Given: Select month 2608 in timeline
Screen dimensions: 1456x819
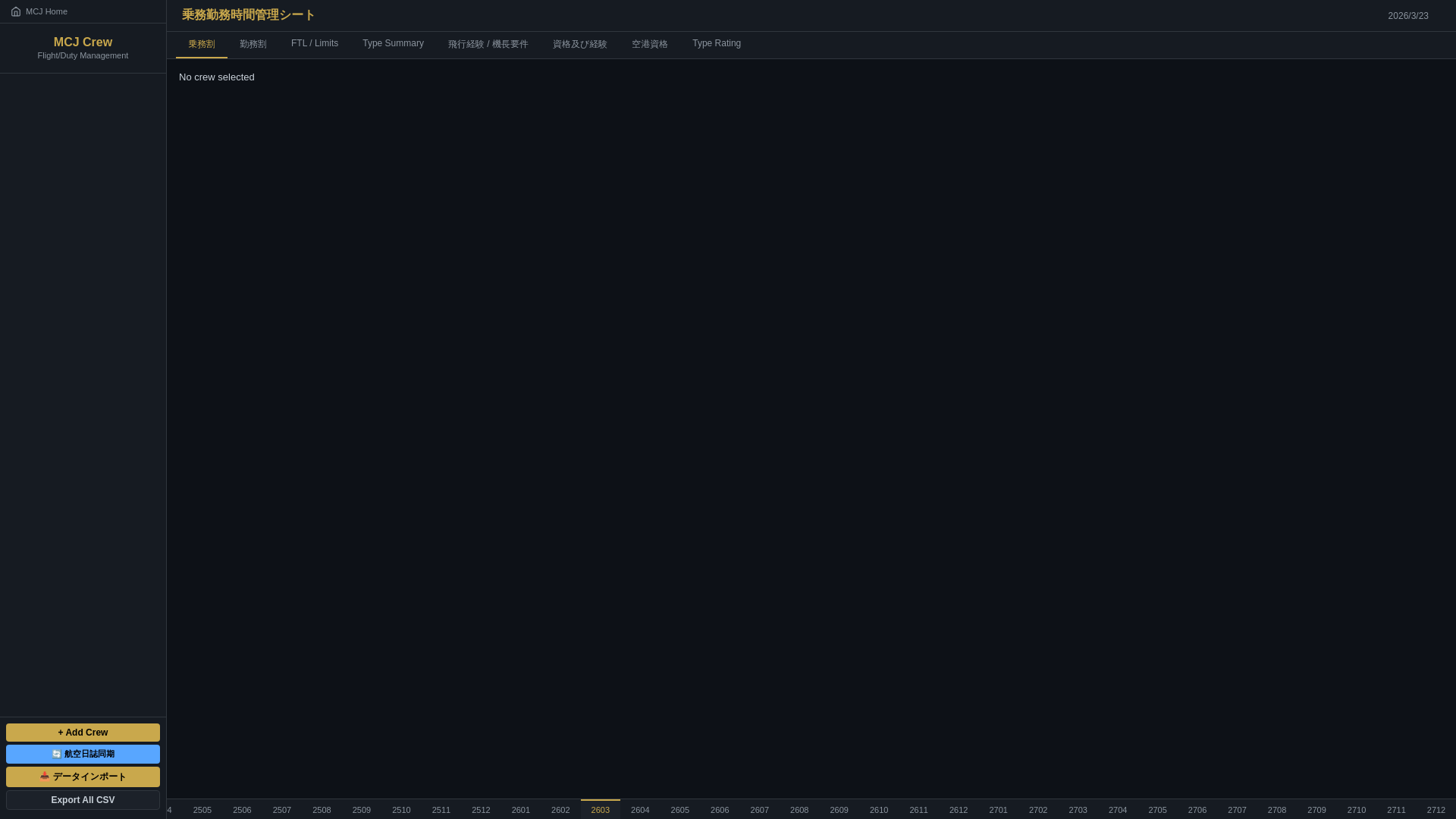Looking at the screenshot, I should (x=799, y=810).
